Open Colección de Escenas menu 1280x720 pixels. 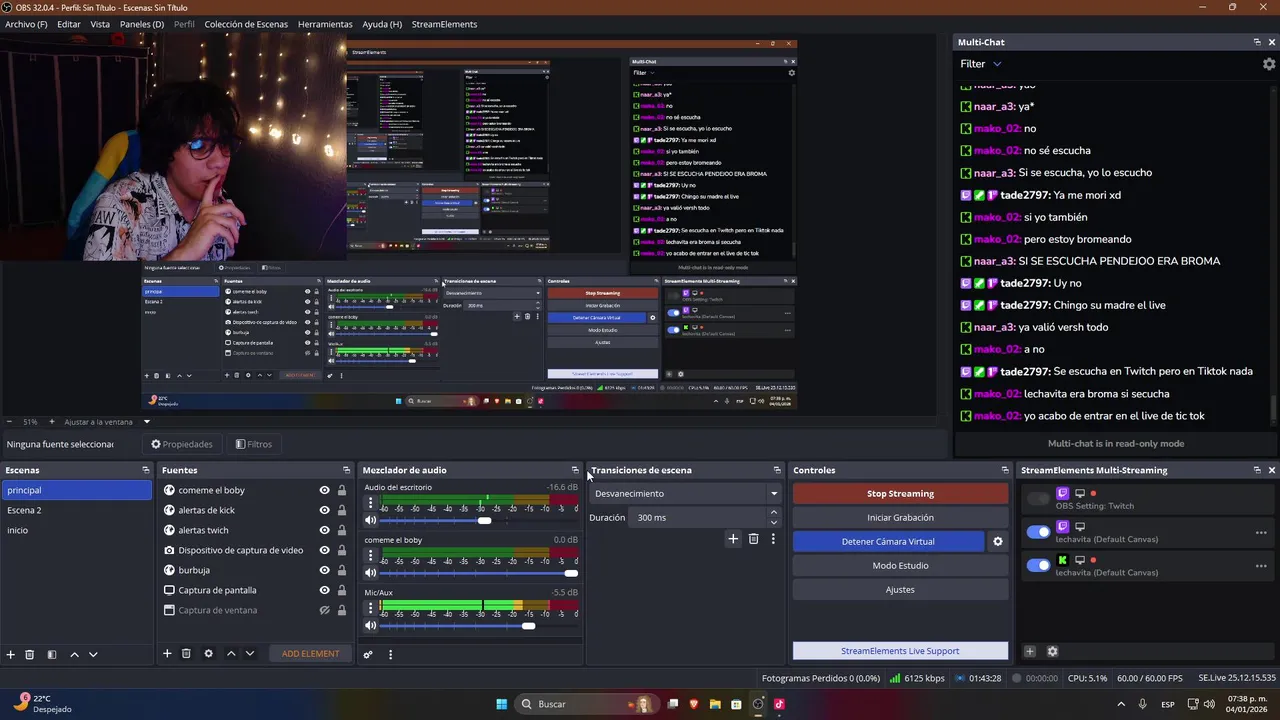[x=246, y=24]
